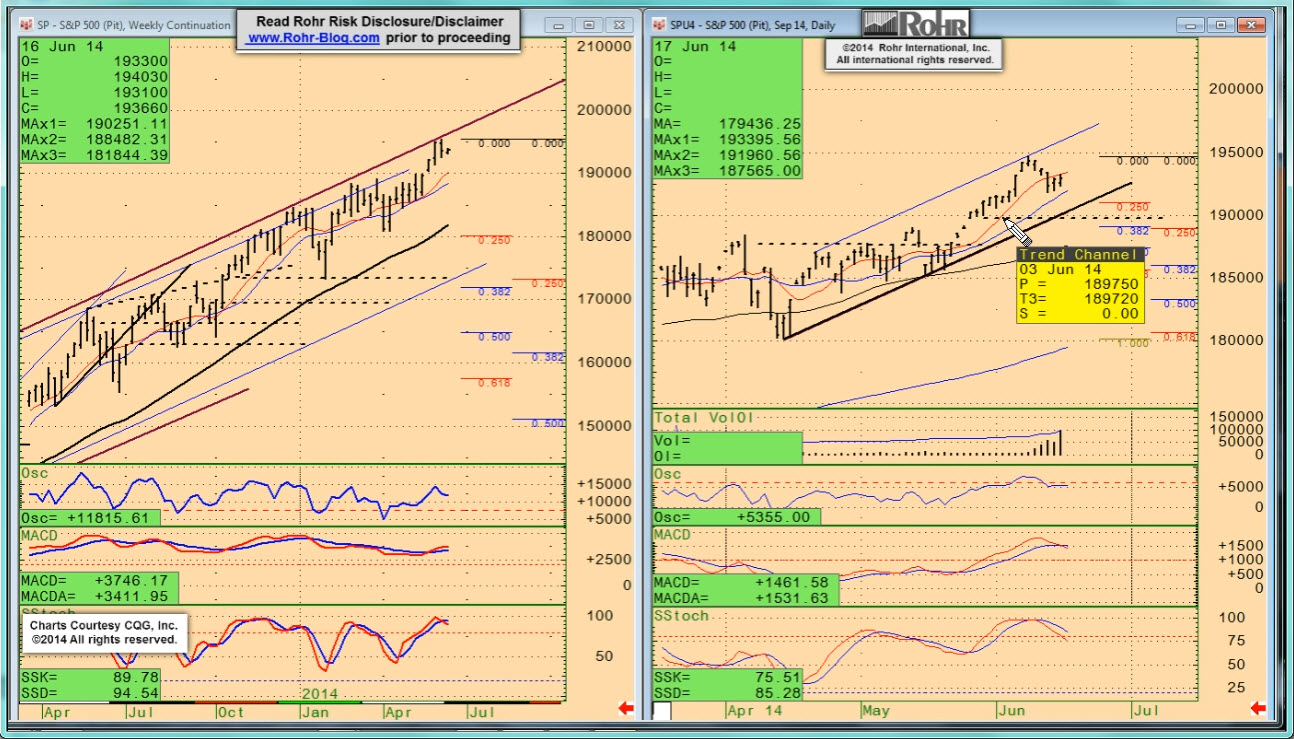Close the weekly SP chart window
The image size is (1294, 739).
(x=619, y=24)
